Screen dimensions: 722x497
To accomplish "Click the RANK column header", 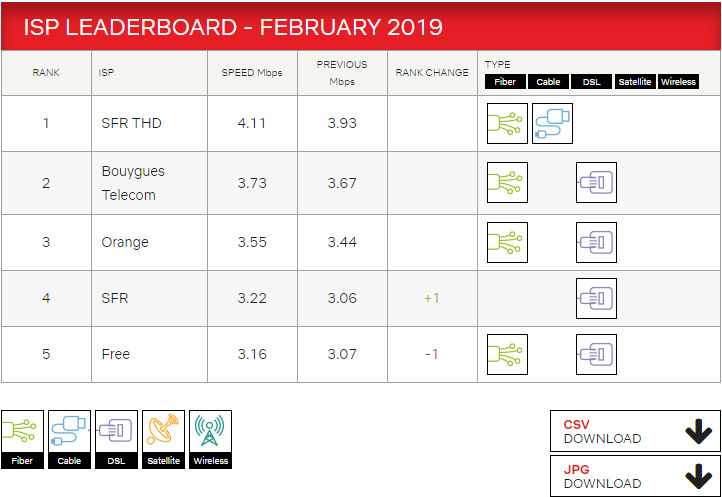I will tap(46, 73).
